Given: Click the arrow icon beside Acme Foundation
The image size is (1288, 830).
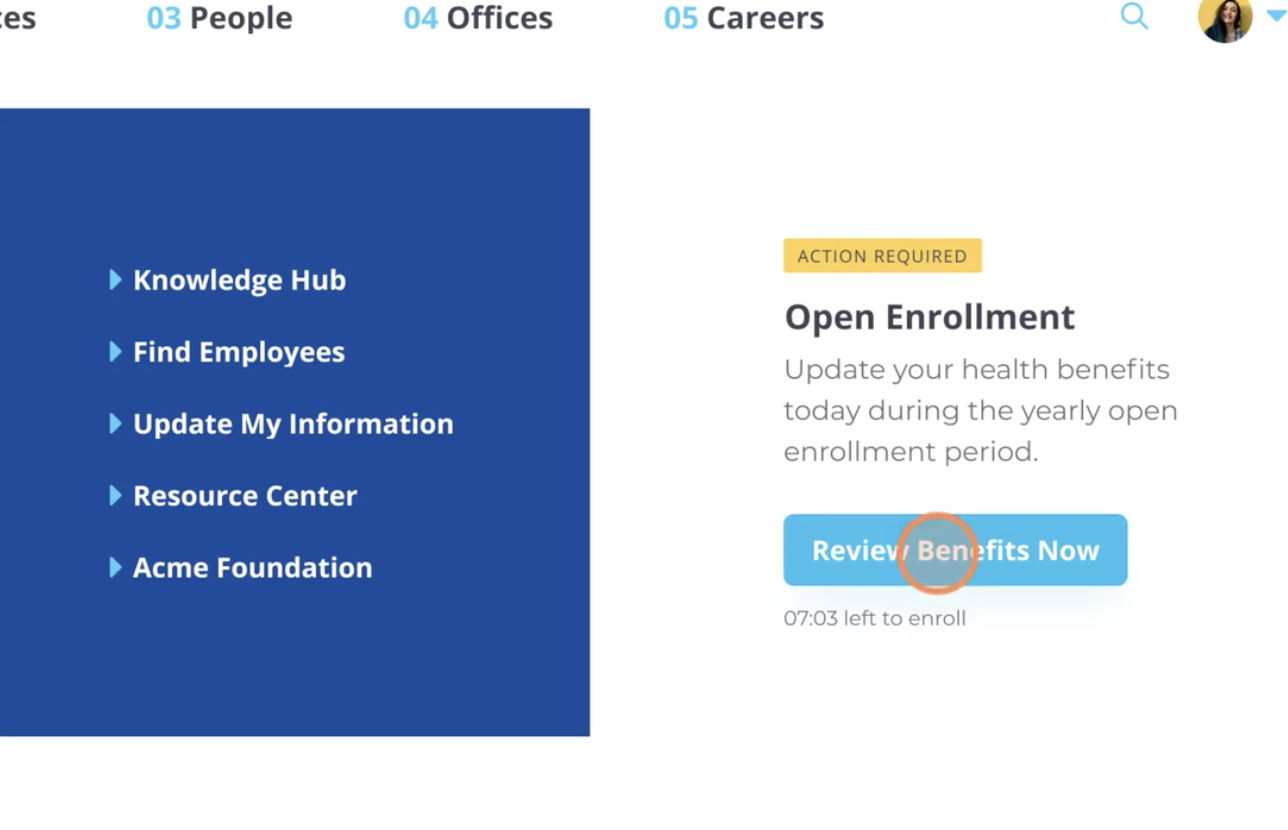Looking at the screenshot, I should click(115, 568).
